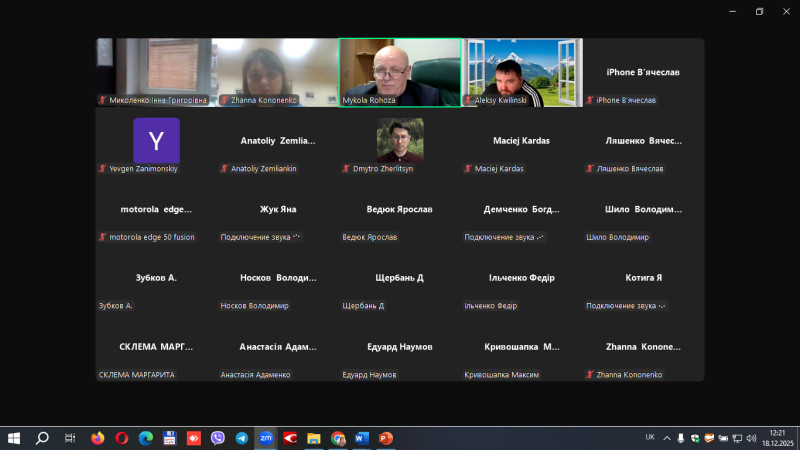Select Mykola Rohoza's active video tile
Screen dimensions: 800x450
pyautogui.click(x=400, y=70)
